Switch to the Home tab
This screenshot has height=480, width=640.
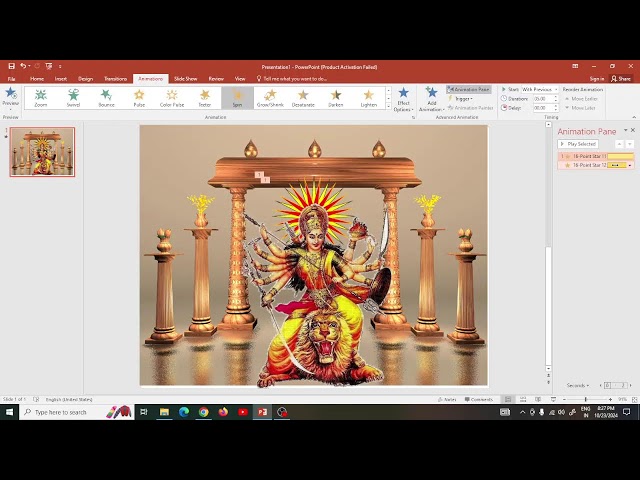coord(37,79)
